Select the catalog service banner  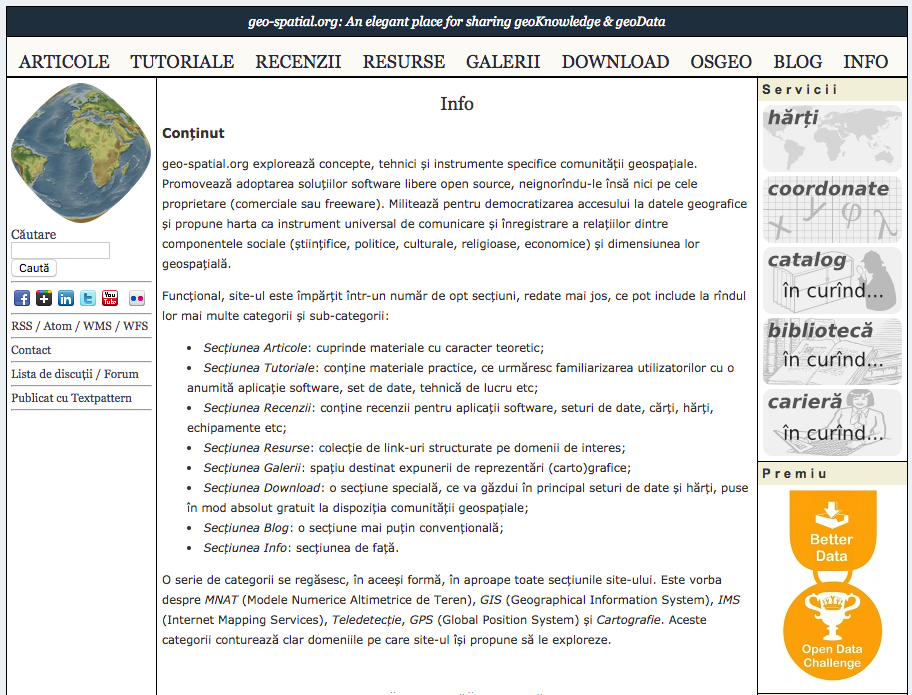[832, 281]
